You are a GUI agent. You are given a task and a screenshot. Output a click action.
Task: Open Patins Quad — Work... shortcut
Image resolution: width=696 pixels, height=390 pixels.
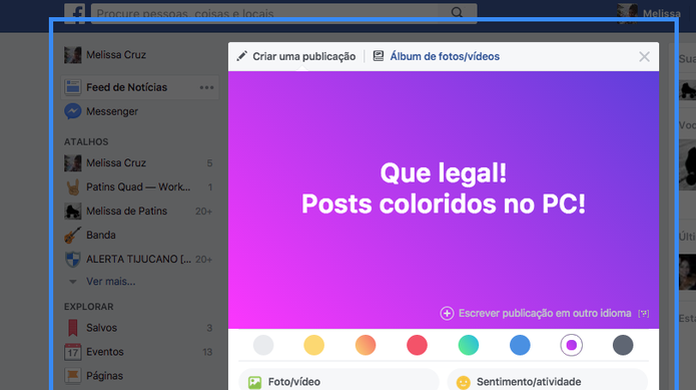[x=138, y=187]
